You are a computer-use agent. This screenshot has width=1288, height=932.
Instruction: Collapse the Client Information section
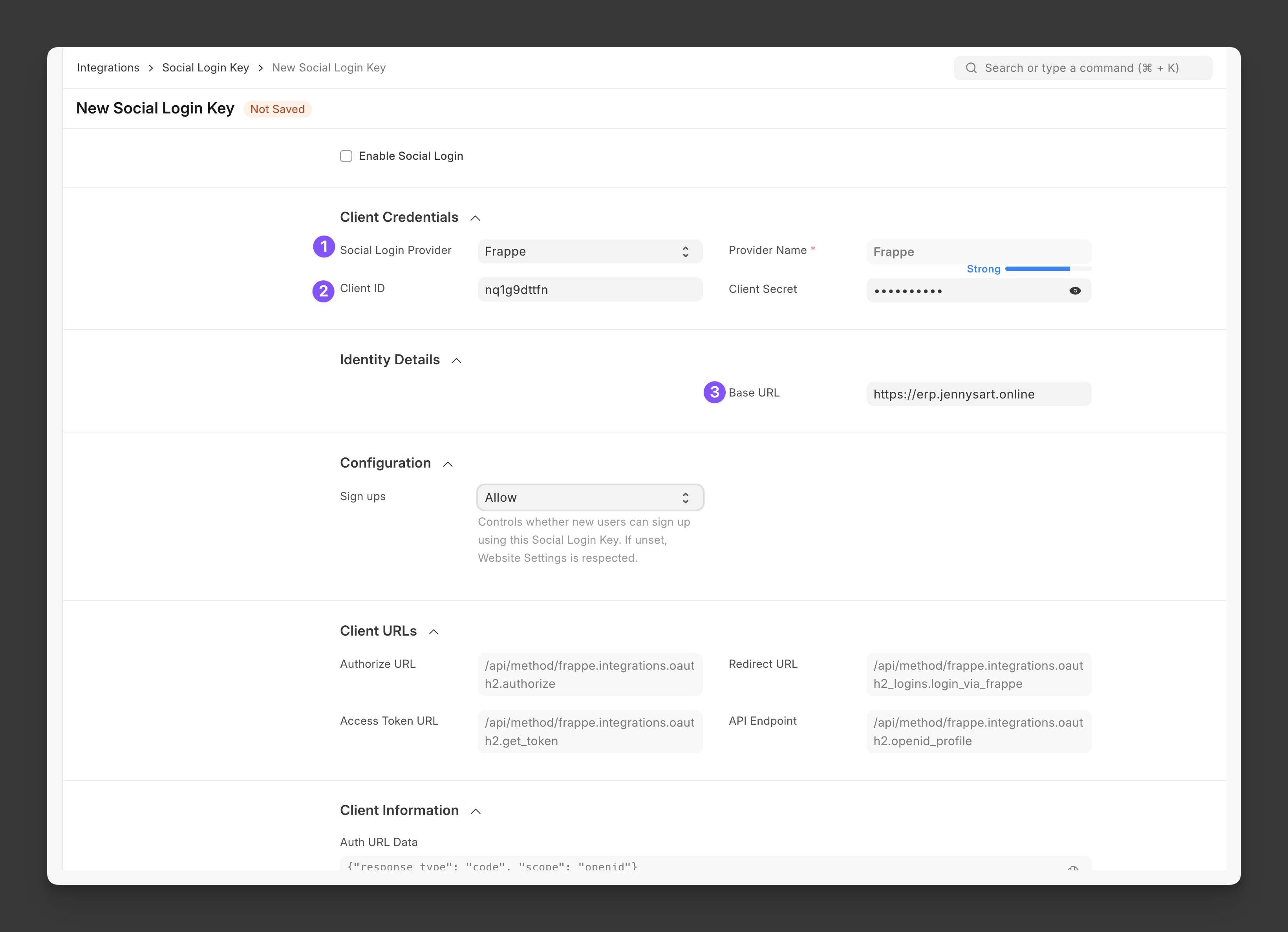coord(476,811)
